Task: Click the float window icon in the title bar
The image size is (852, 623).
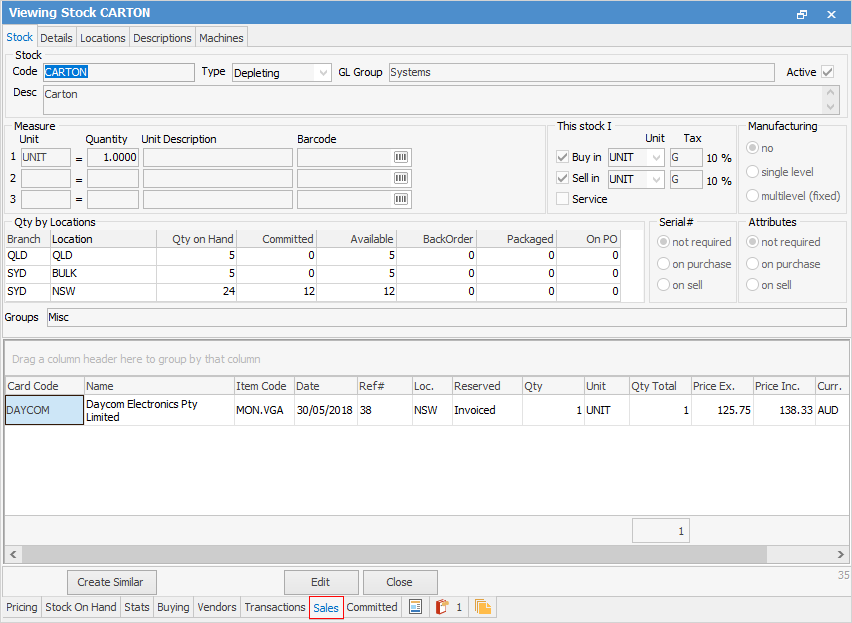Action: (802, 13)
